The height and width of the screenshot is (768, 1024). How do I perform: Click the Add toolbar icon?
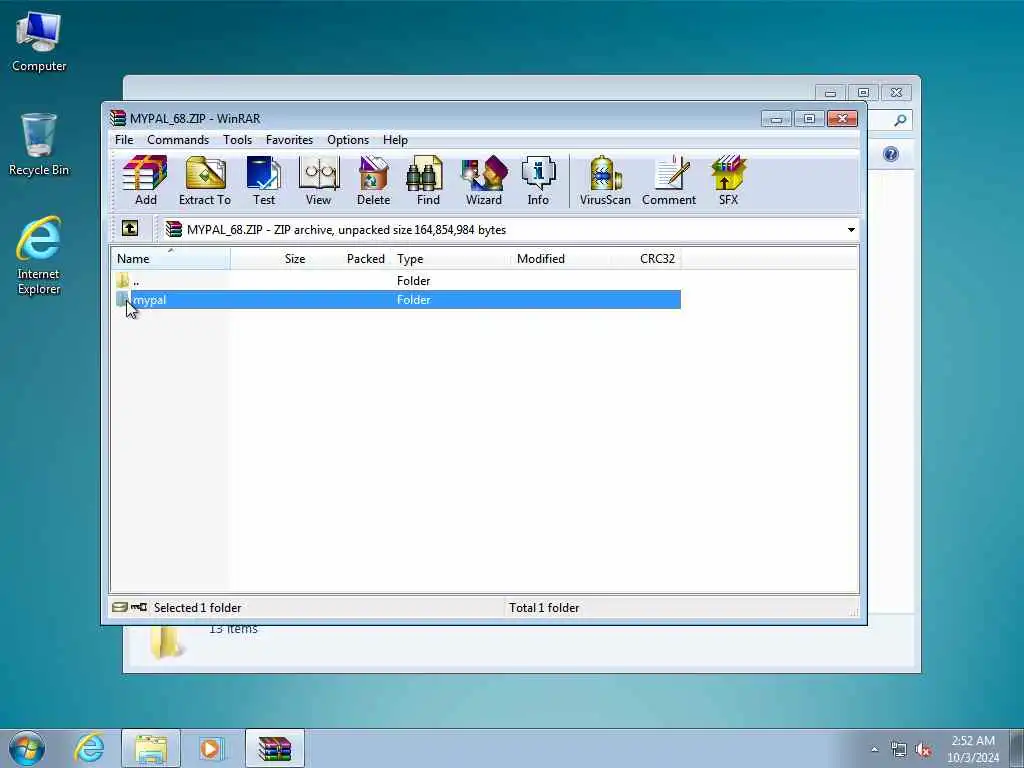point(145,181)
